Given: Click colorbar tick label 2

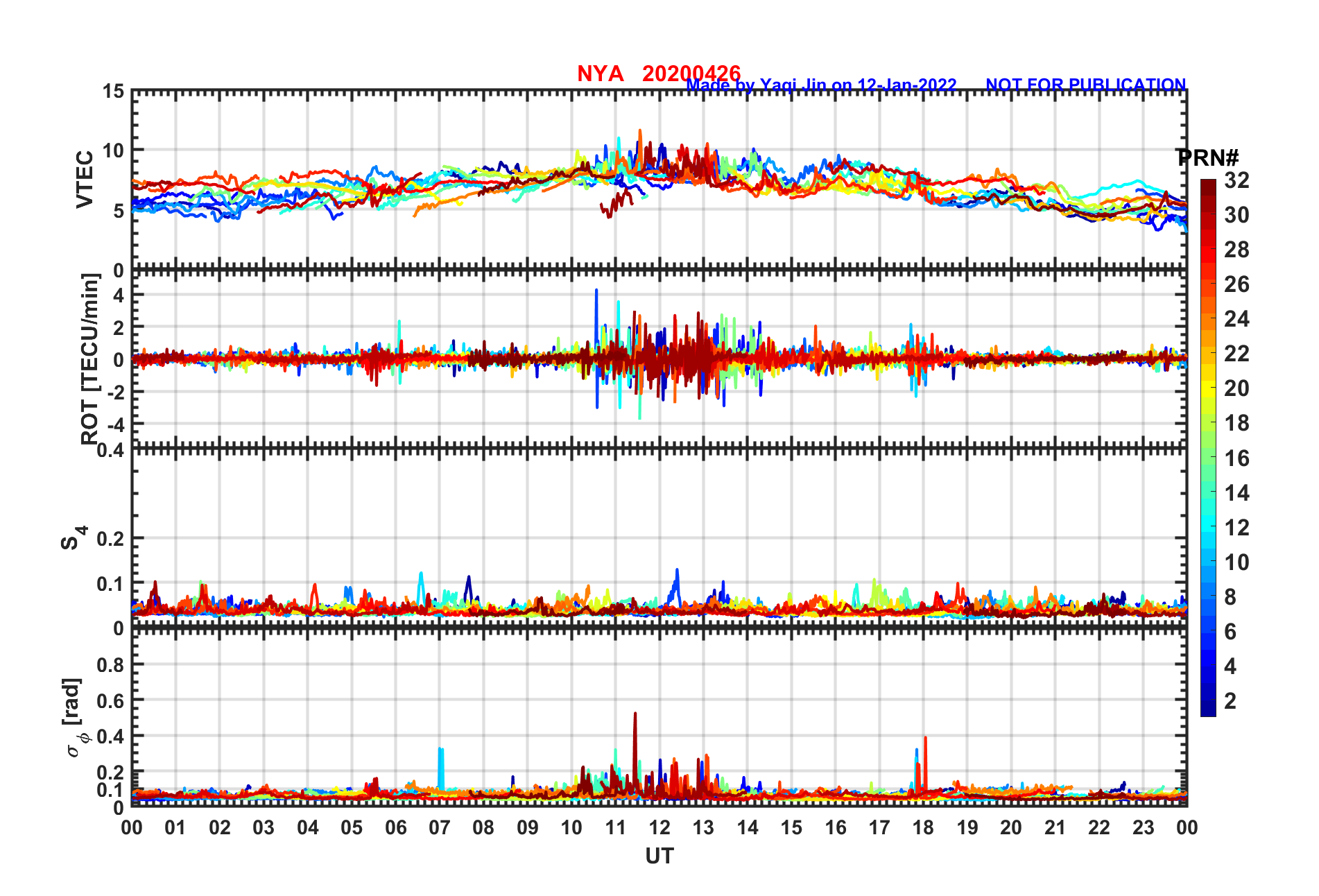Looking at the screenshot, I should 1230,701.
